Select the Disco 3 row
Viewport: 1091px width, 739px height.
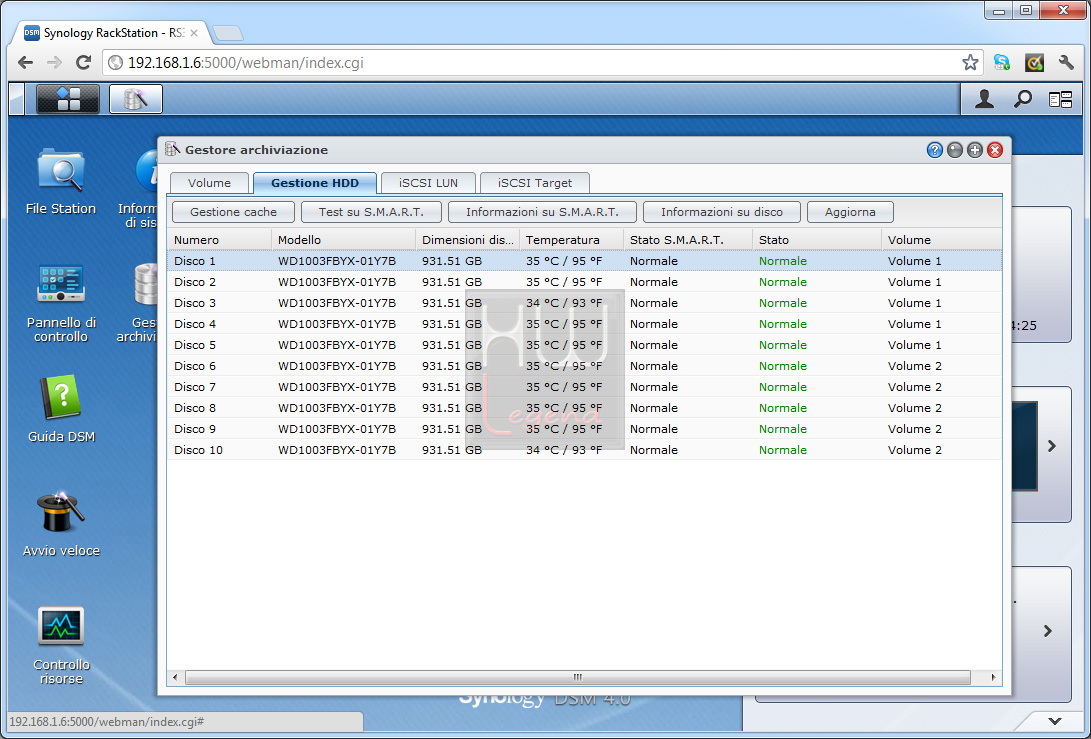coord(584,303)
